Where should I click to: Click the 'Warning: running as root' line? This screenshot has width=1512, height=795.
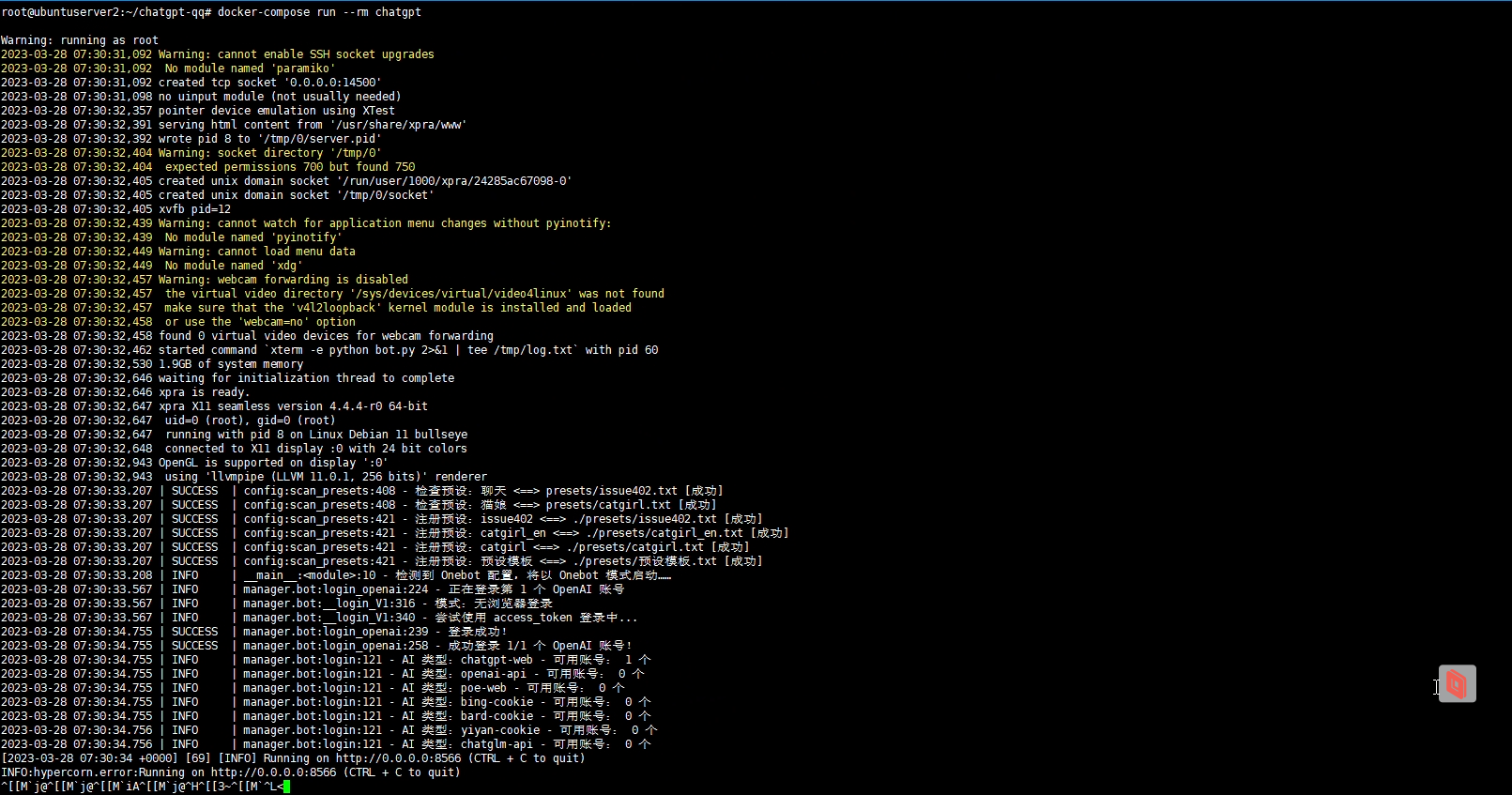pos(80,40)
